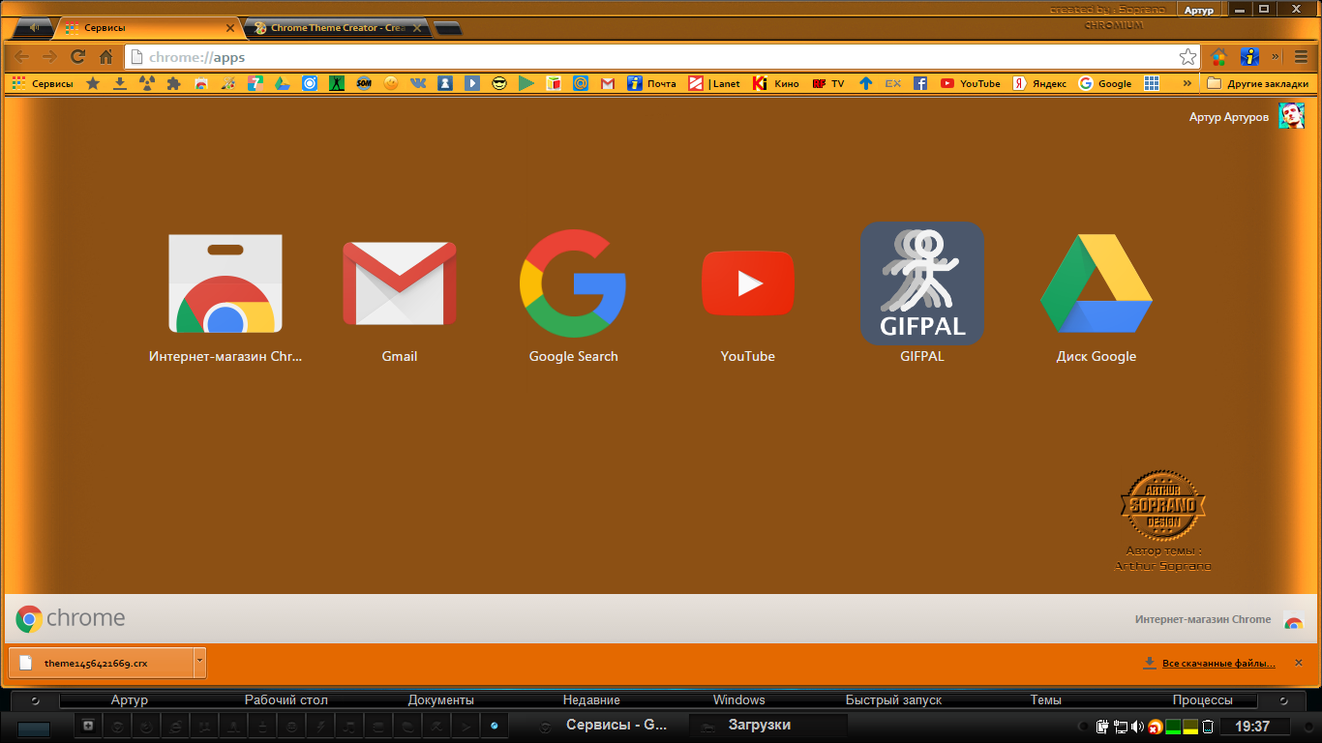The height and width of the screenshot is (743, 1322).
Task: Switch to the Сервисы tab
Action: coord(150,28)
